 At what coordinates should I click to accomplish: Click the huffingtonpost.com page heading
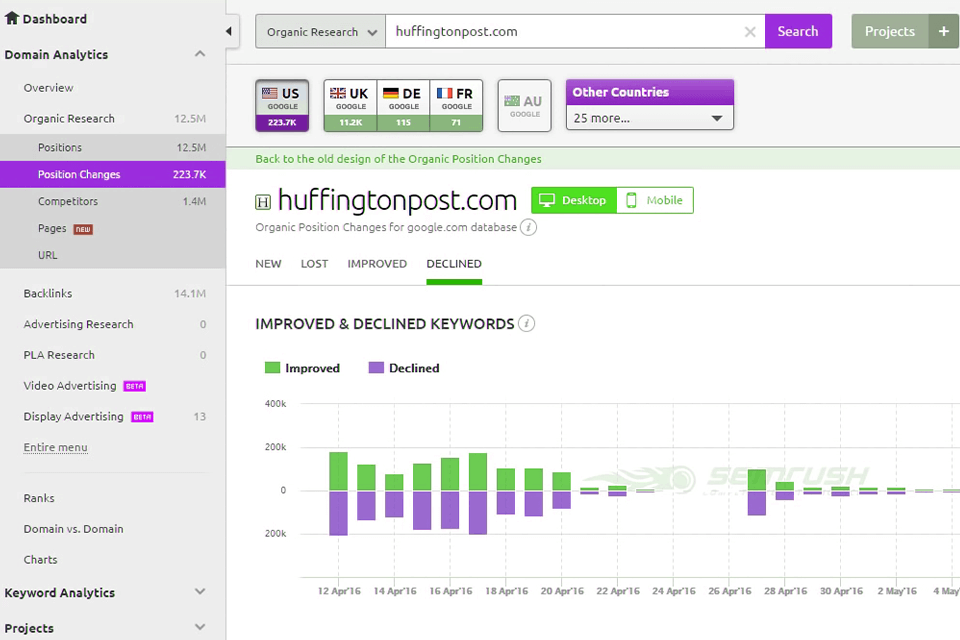point(397,200)
